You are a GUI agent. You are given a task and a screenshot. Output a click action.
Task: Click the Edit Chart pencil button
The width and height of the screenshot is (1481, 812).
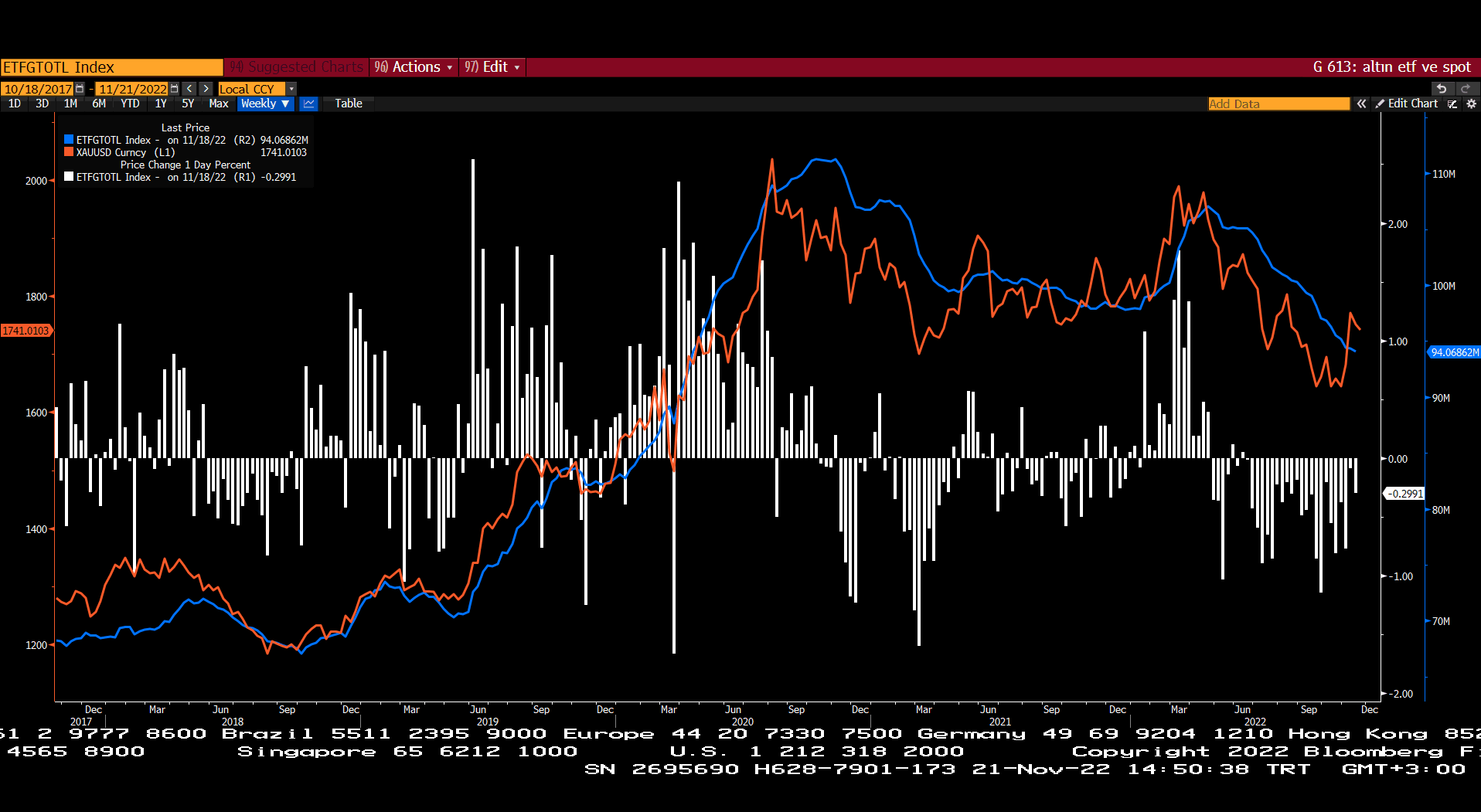[1407, 104]
